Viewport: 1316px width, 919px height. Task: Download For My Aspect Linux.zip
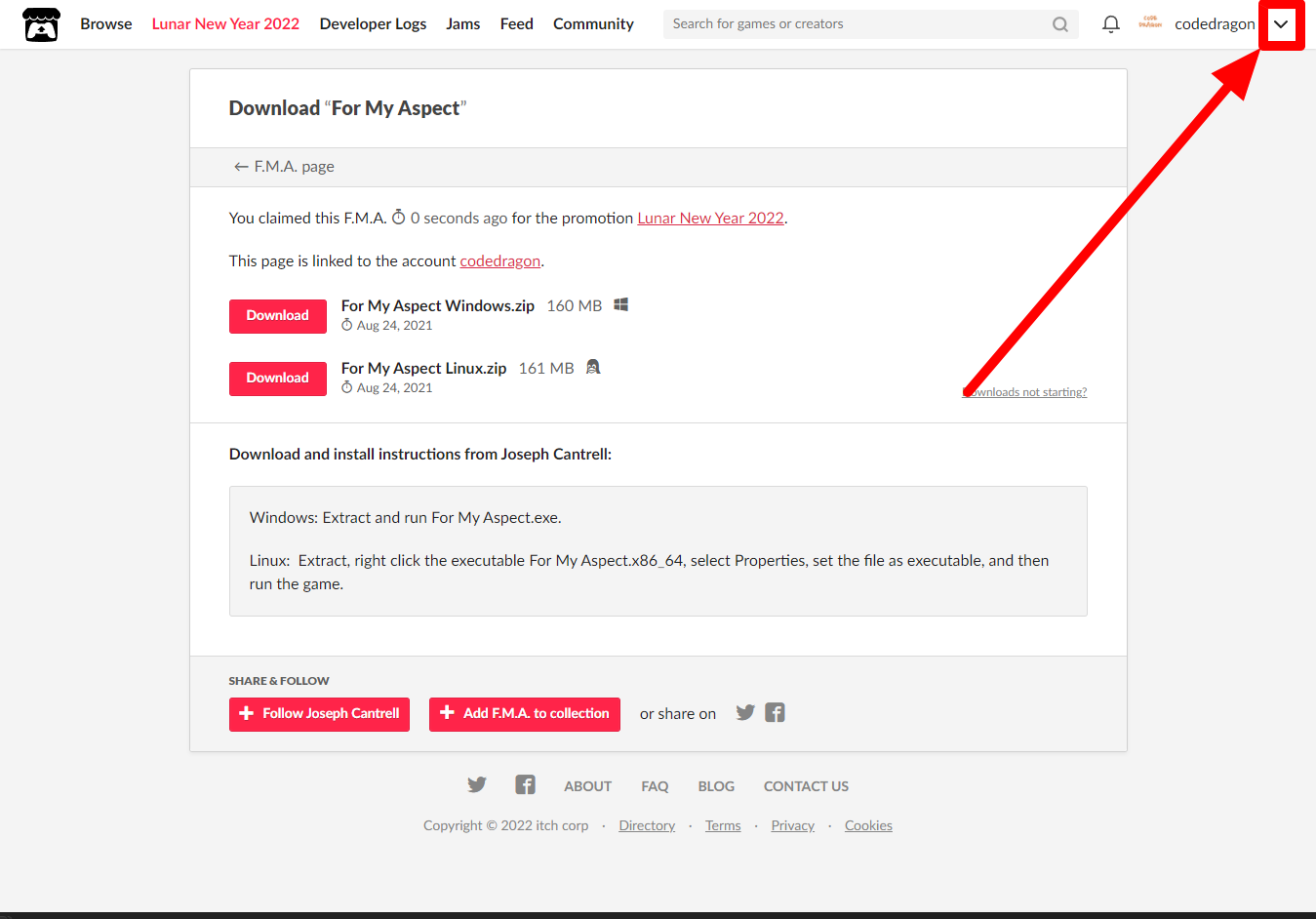point(278,379)
